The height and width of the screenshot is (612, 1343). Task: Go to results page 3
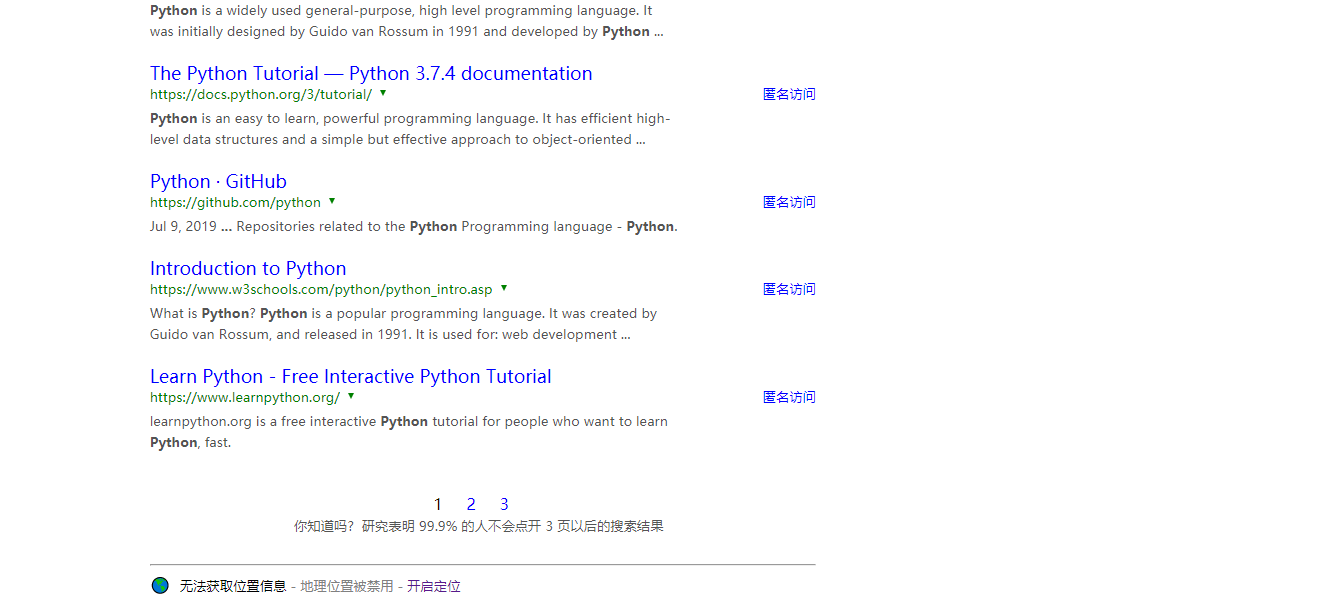[504, 504]
